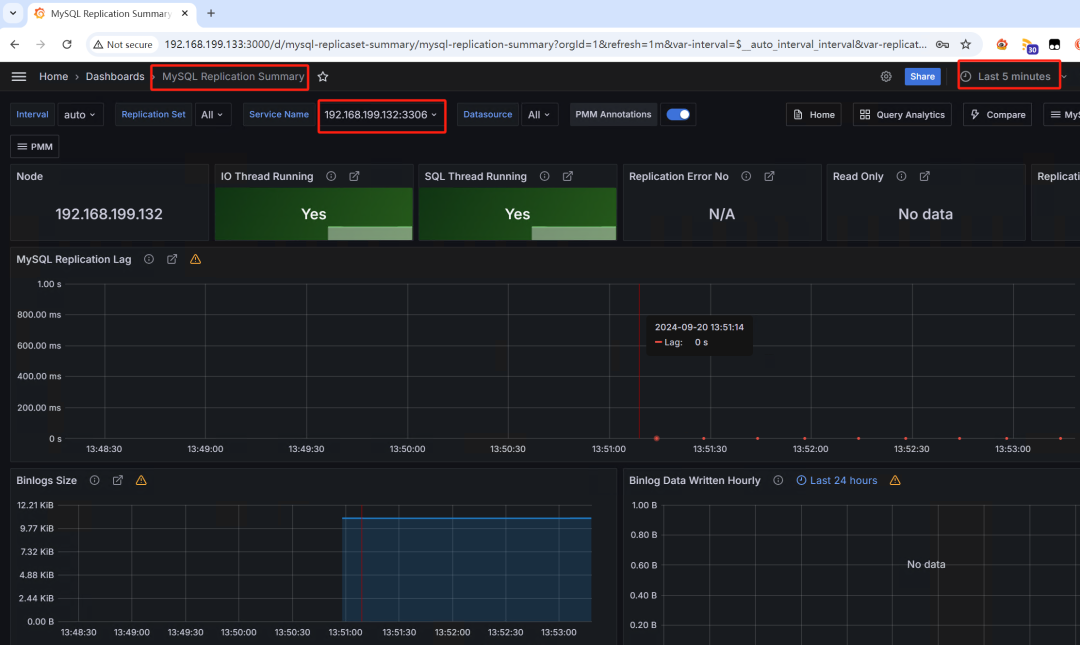Open the Home dashboard link button

(814, 114)
